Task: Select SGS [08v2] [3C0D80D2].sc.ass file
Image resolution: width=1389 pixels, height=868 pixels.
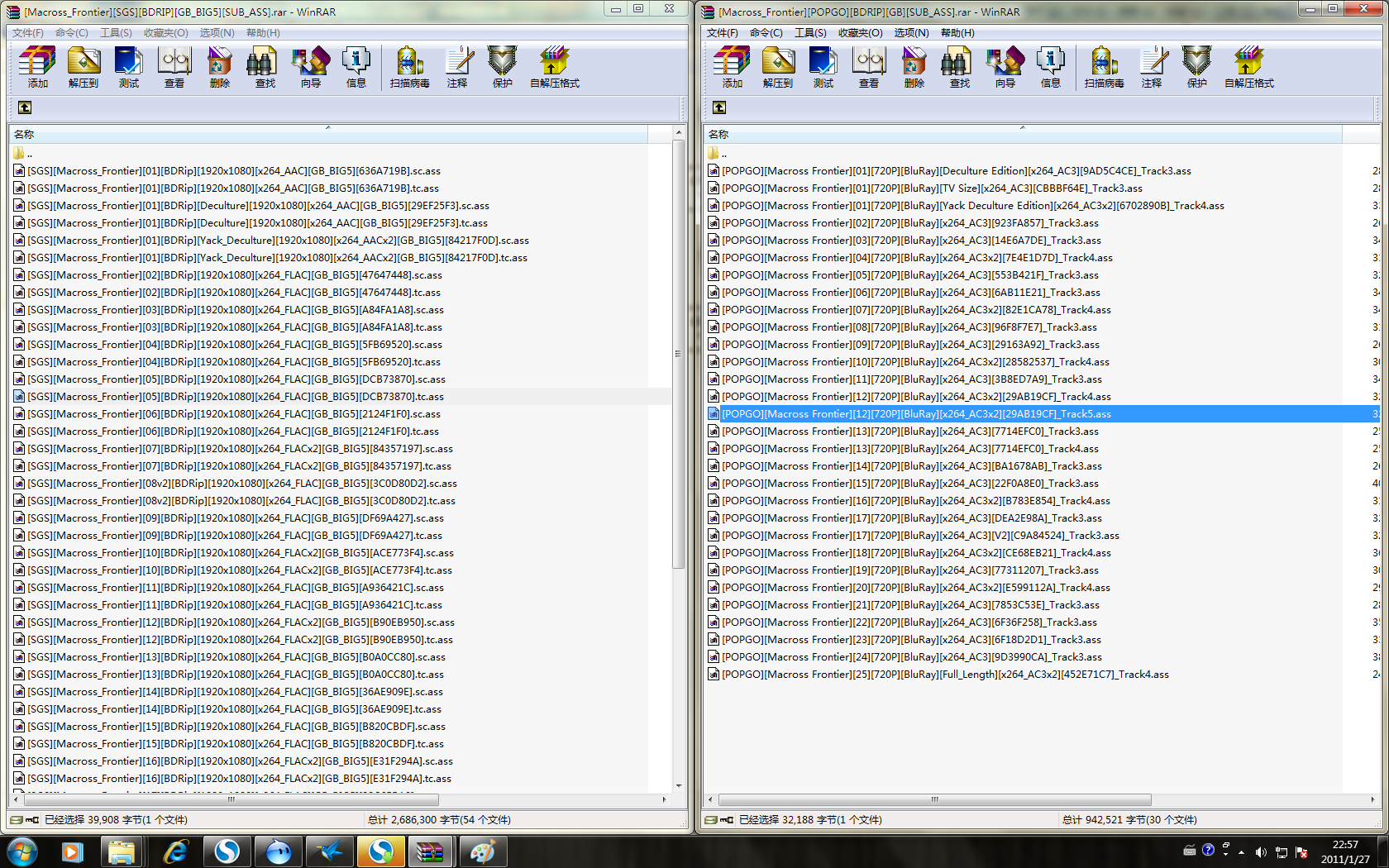Action: coord(235,484)
